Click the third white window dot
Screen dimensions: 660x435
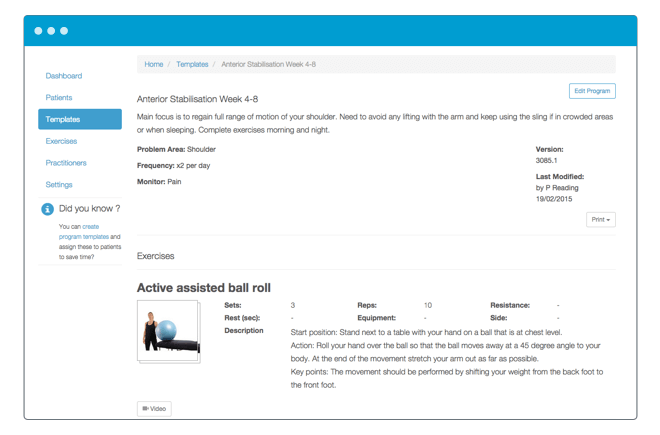64,31
